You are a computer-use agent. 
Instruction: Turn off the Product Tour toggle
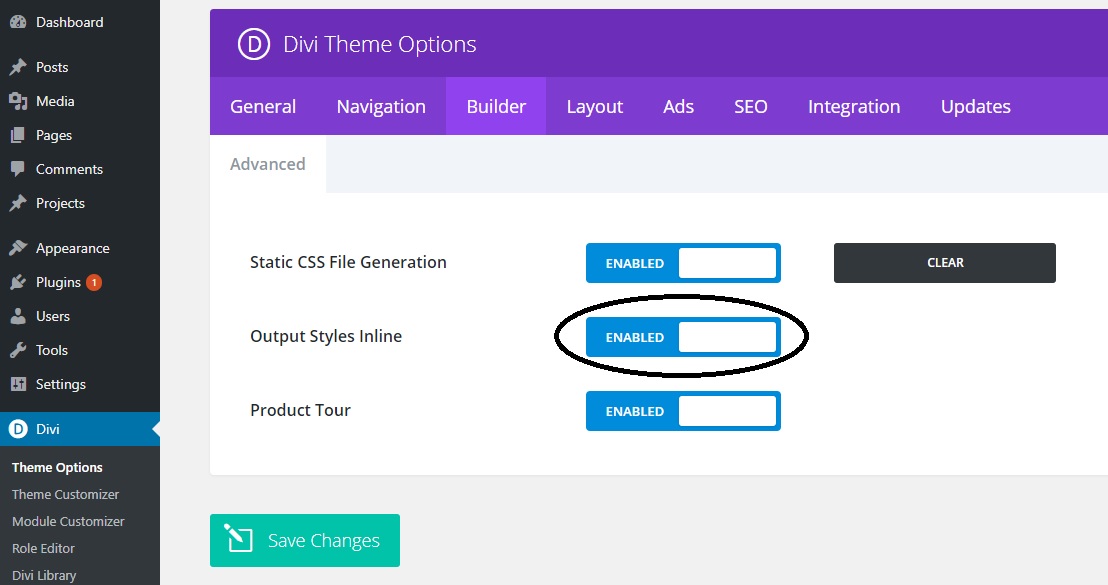click(x=683, y=411)
